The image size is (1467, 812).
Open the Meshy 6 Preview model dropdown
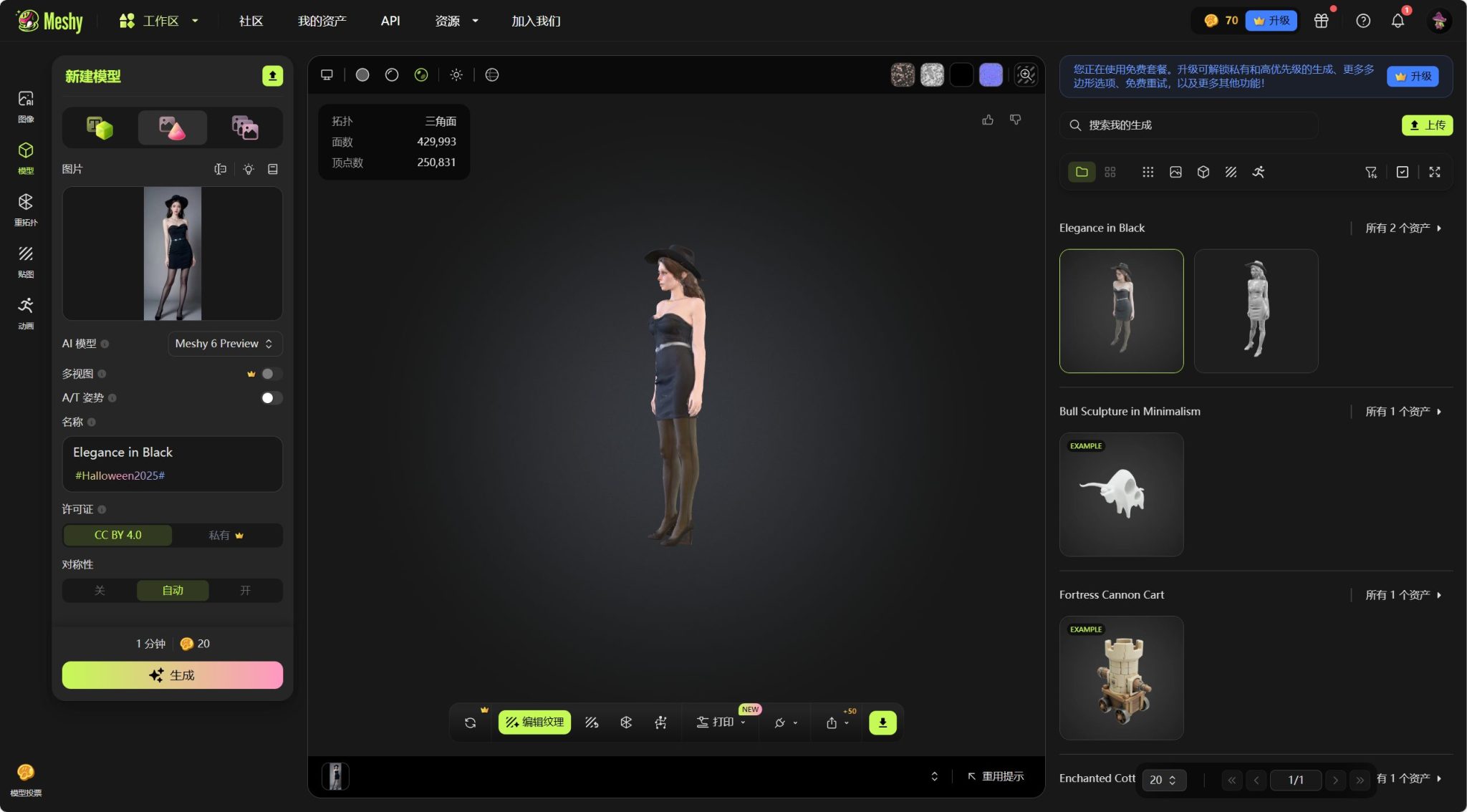click(225, 344)
